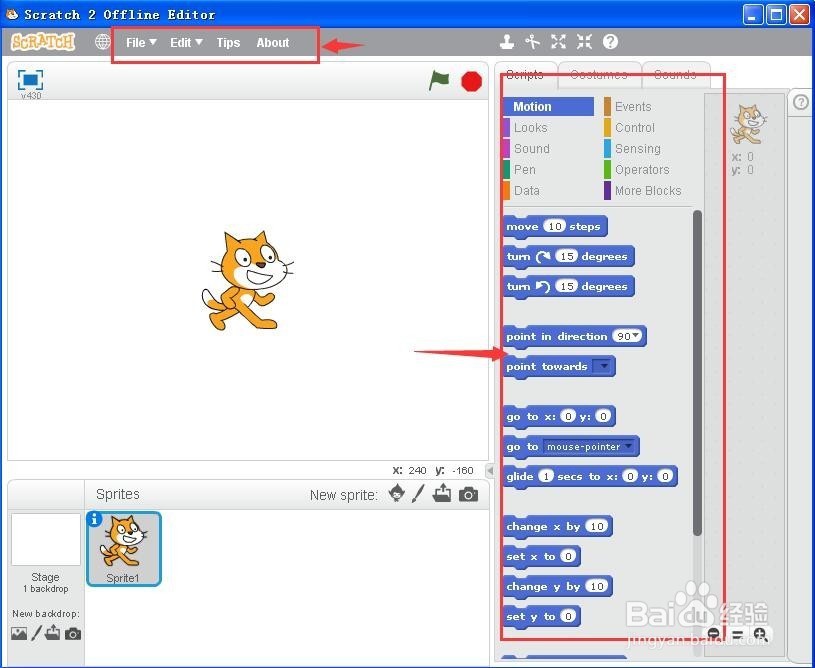Viewport: 815px width, 668px height.
Task: Open the Edit menu
Action: coord(186,43)
